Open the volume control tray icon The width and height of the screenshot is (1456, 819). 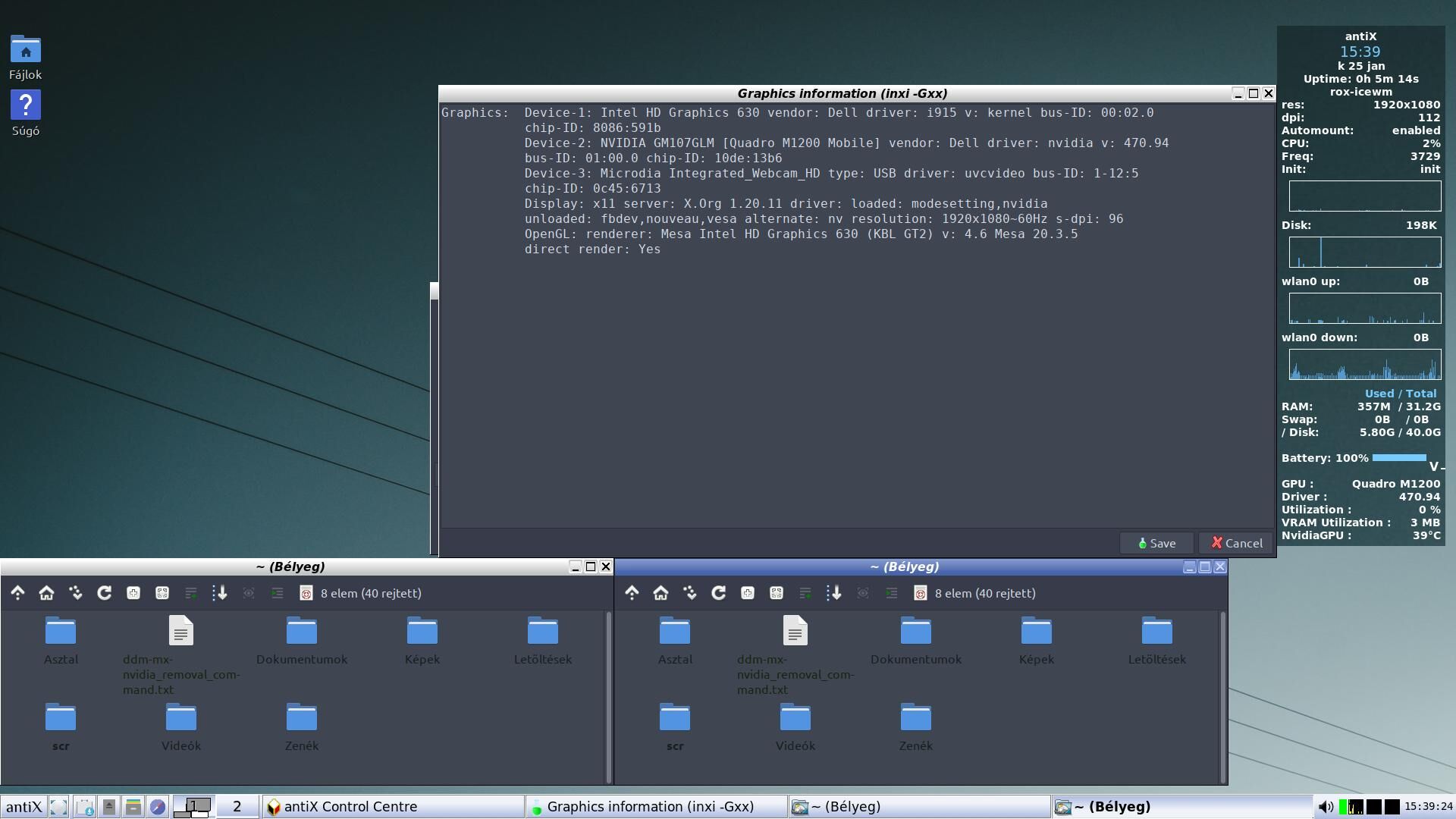coord(1326,807)
